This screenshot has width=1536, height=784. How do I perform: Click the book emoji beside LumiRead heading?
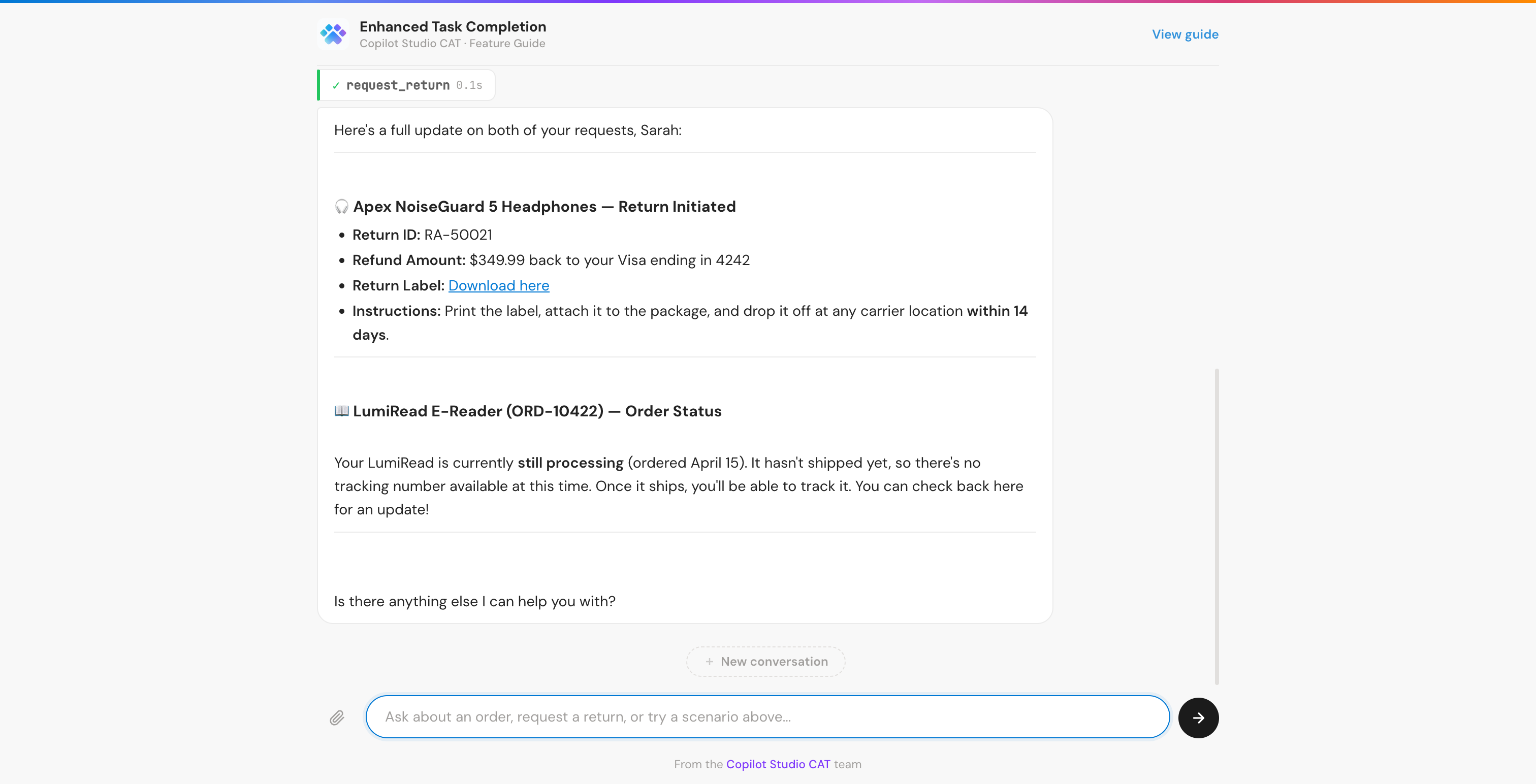tap(341, 411)
